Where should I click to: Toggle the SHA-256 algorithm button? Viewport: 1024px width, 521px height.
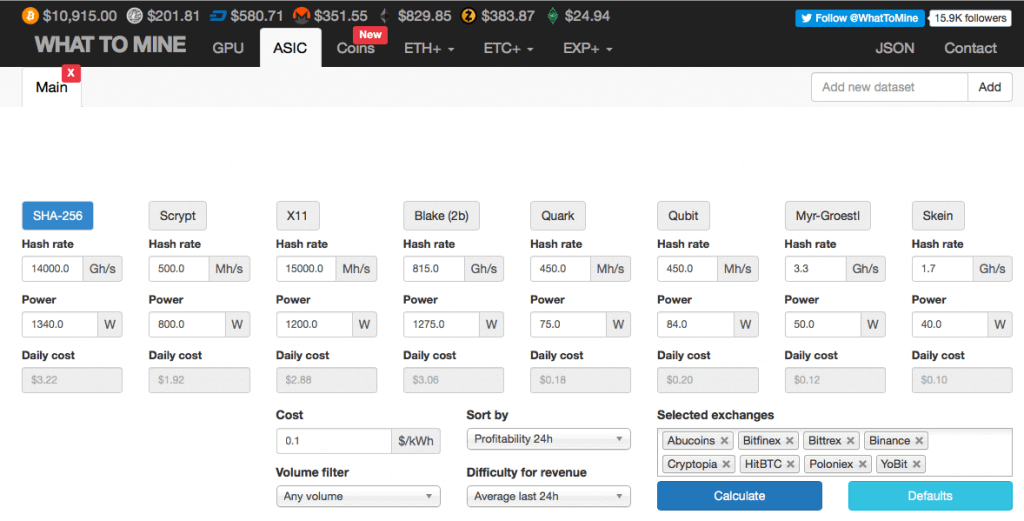click(x=58, y=215)
